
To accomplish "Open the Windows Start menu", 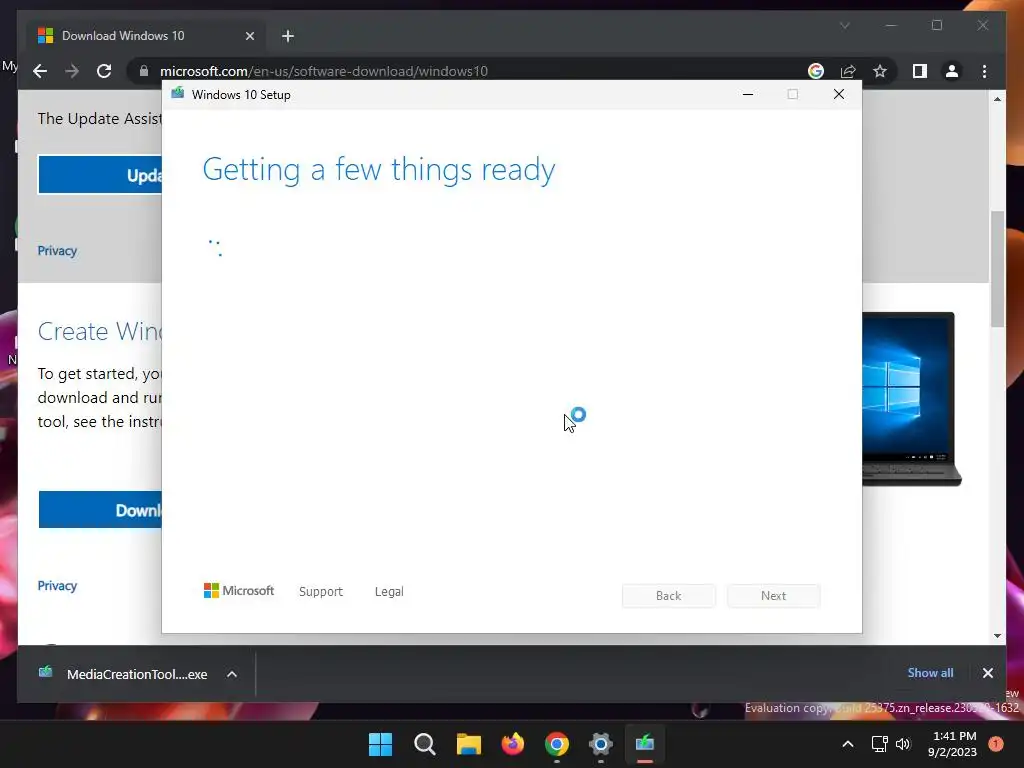I will [x=381, y=743].
